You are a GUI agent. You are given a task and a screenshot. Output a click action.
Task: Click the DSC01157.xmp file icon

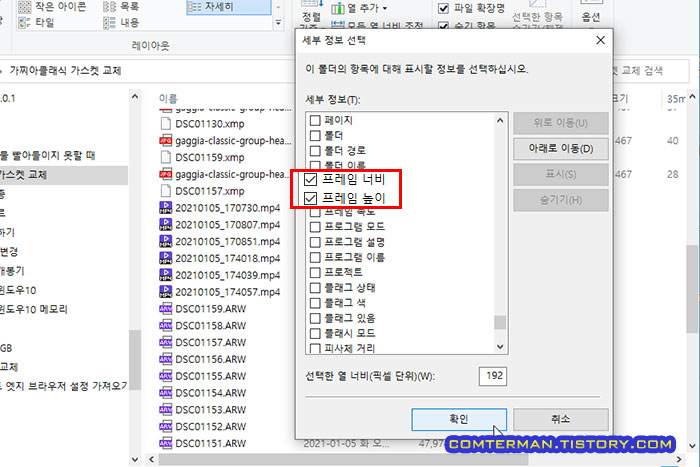[166, 191]
